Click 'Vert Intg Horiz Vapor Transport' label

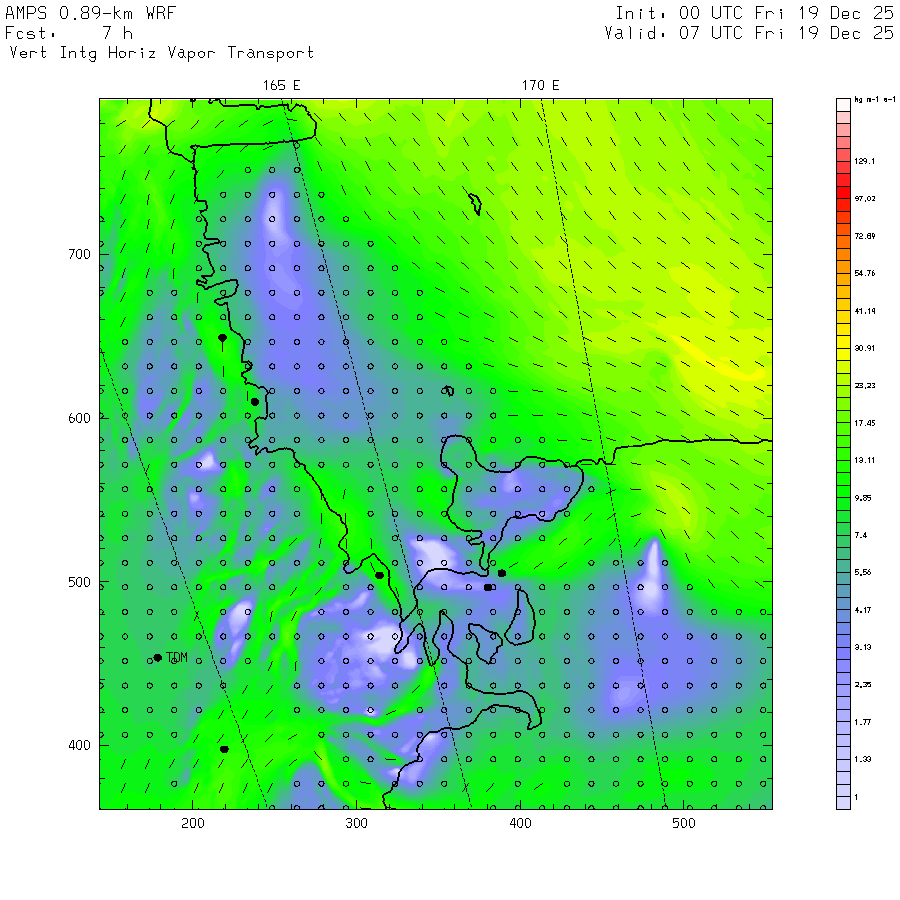[162, 53]
